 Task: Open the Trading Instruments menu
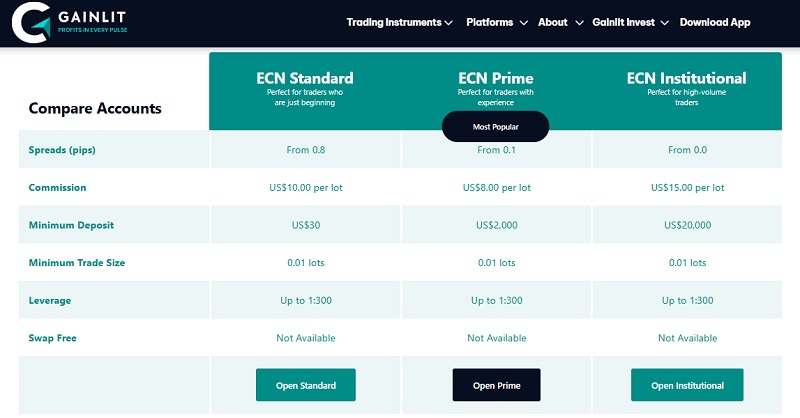click(393, 22)
